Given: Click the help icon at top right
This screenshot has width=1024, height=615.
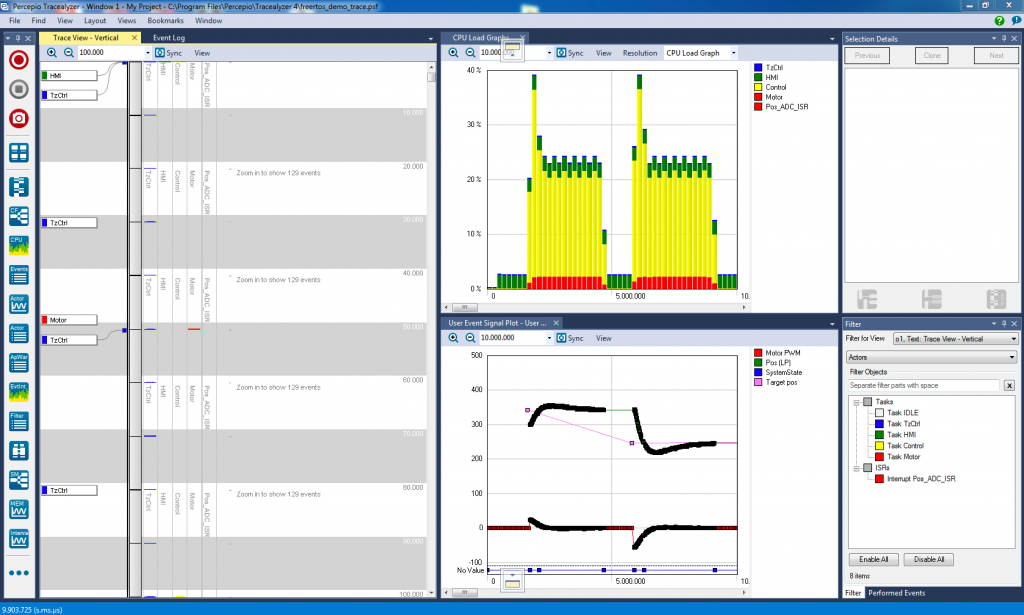Looking at the screenshot, I should click(x=1000, y=20).
